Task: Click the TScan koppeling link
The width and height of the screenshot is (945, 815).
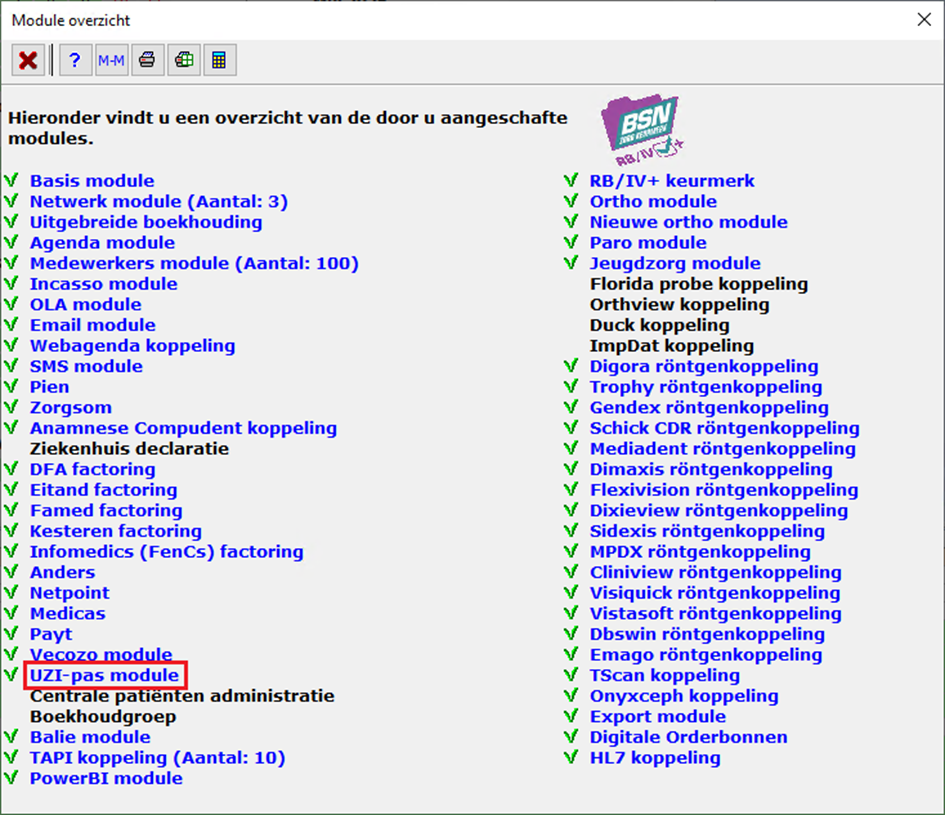Action: 665,675
